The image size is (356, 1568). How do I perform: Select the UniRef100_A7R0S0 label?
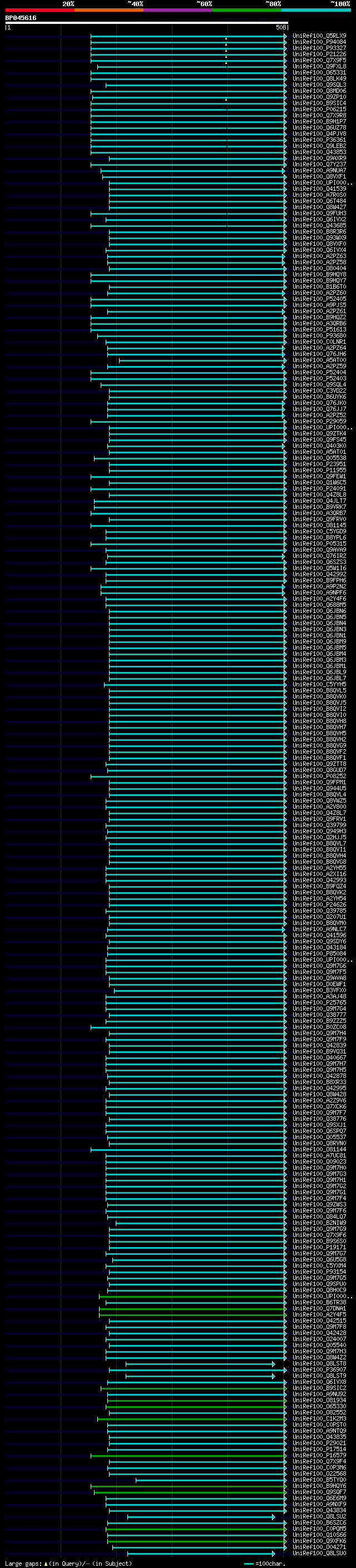319,195
